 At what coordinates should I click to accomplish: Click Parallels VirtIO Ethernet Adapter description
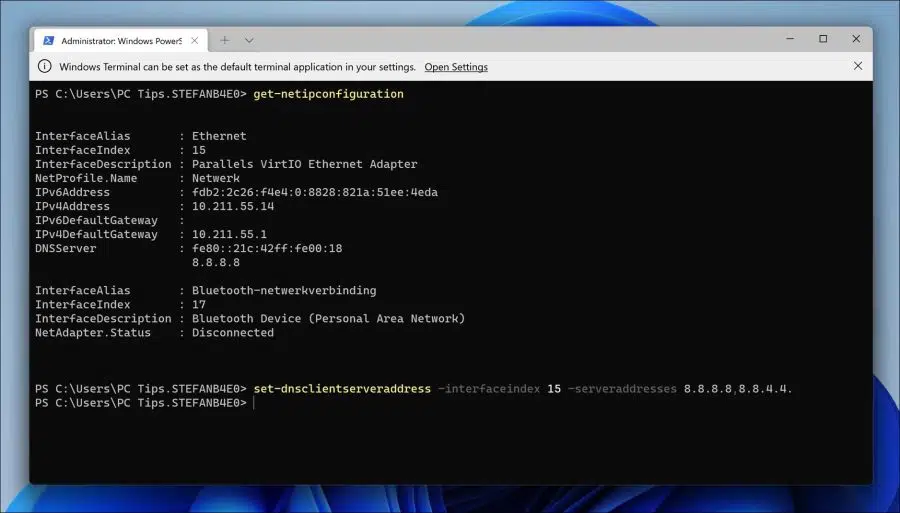(305, 164)
